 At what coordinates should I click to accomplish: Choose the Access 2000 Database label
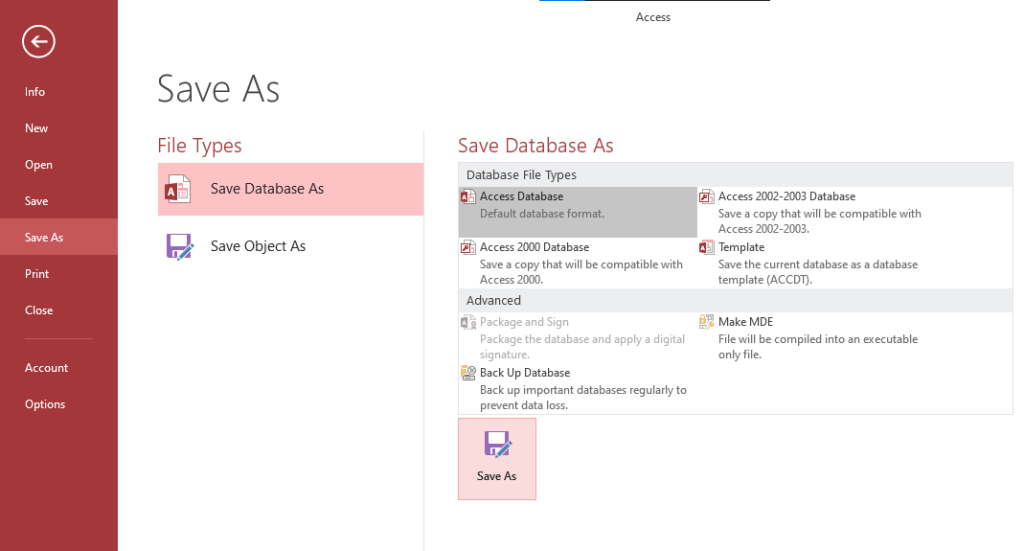point(534,247)
